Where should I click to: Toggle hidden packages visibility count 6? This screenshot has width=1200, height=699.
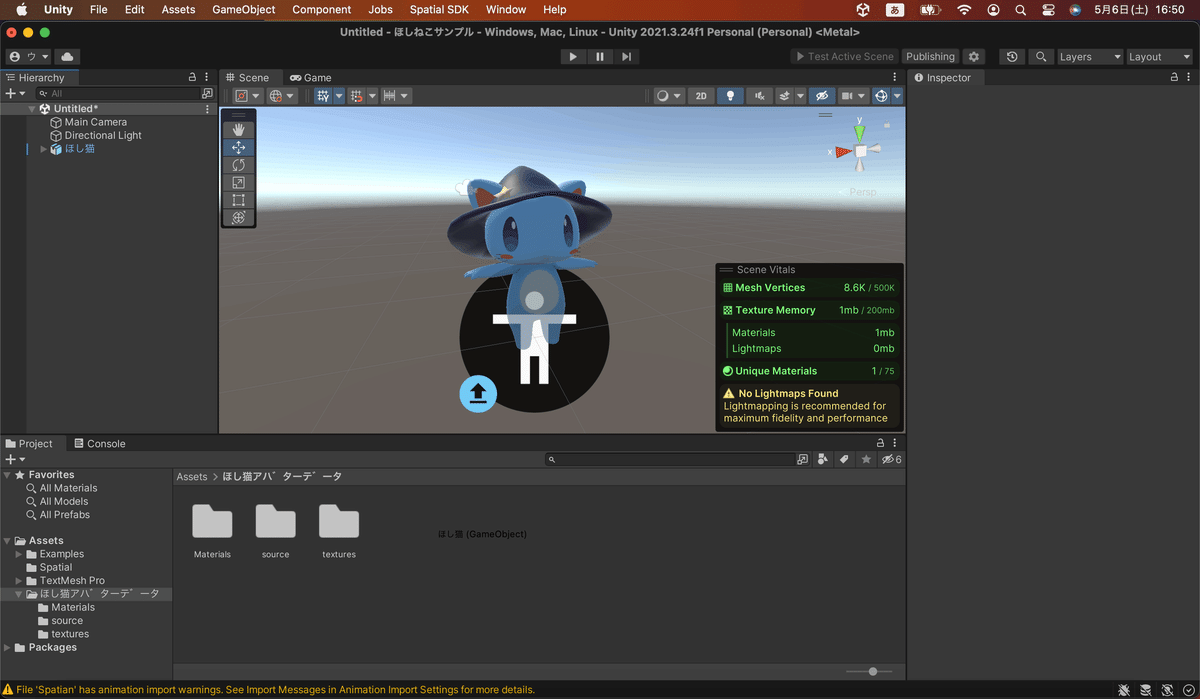891,459
